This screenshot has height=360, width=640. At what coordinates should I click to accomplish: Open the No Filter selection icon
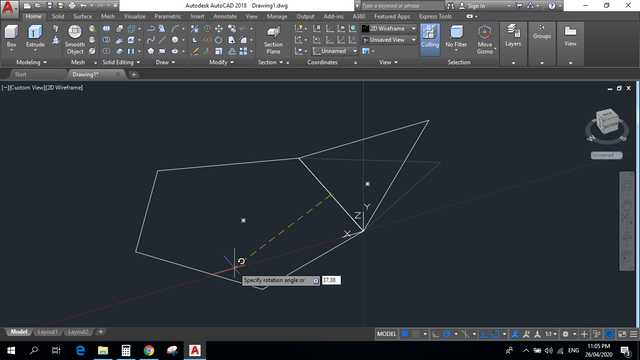tap(456, 37)
